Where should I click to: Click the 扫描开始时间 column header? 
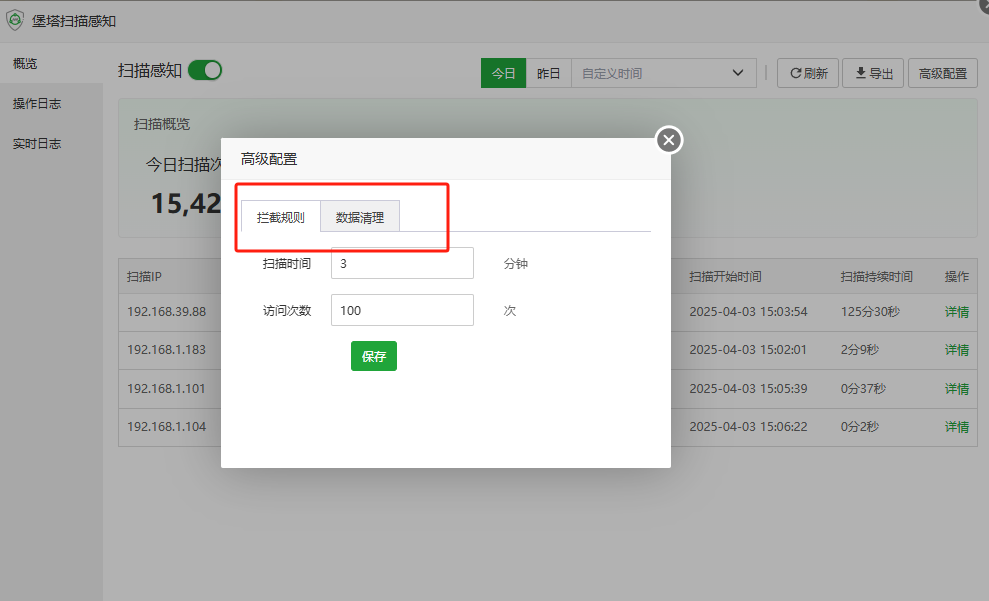point(725,276)
